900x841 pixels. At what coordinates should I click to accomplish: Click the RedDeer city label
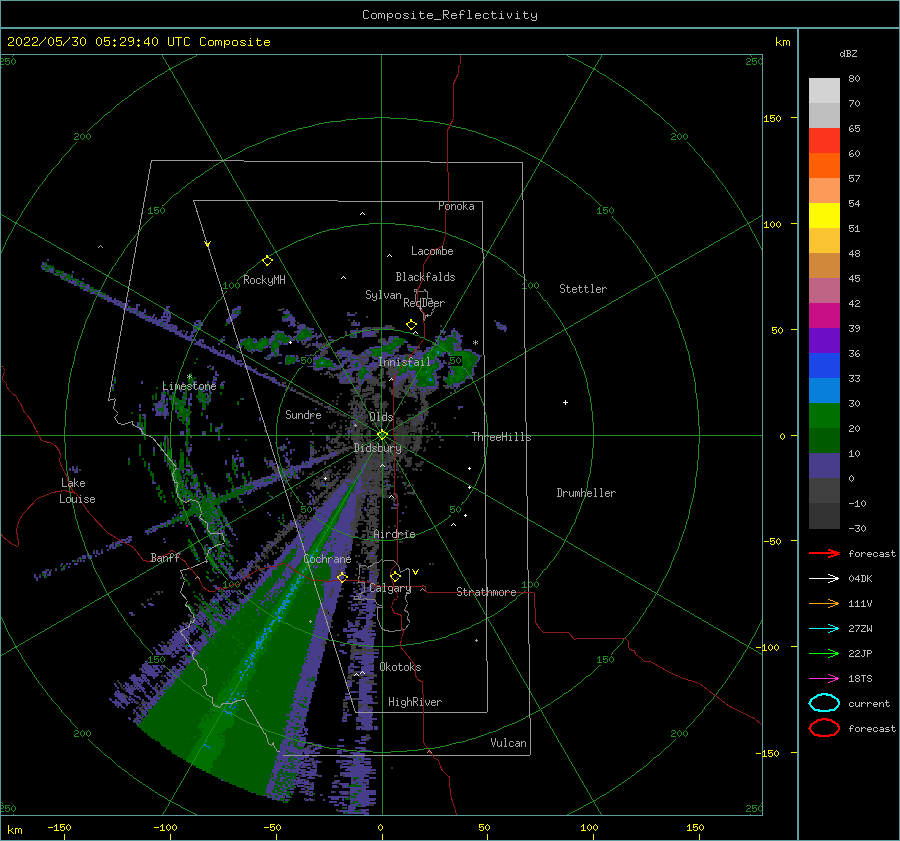[424, 303]
